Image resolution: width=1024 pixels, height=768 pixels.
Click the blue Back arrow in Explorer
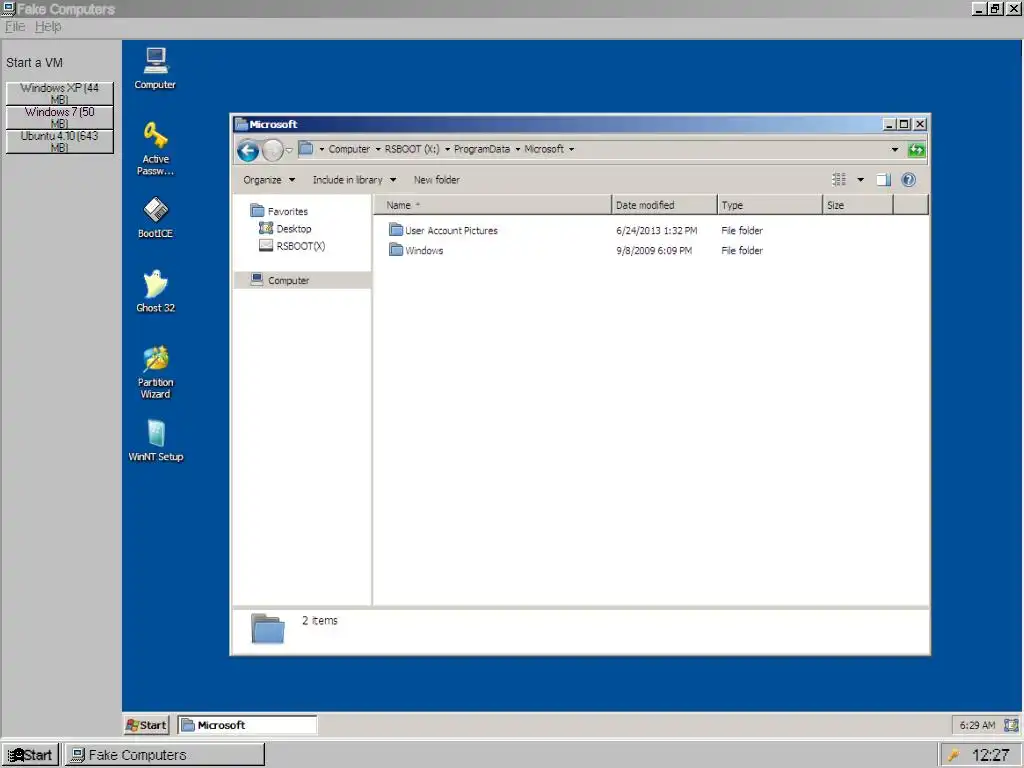click(x=248, y=151)
